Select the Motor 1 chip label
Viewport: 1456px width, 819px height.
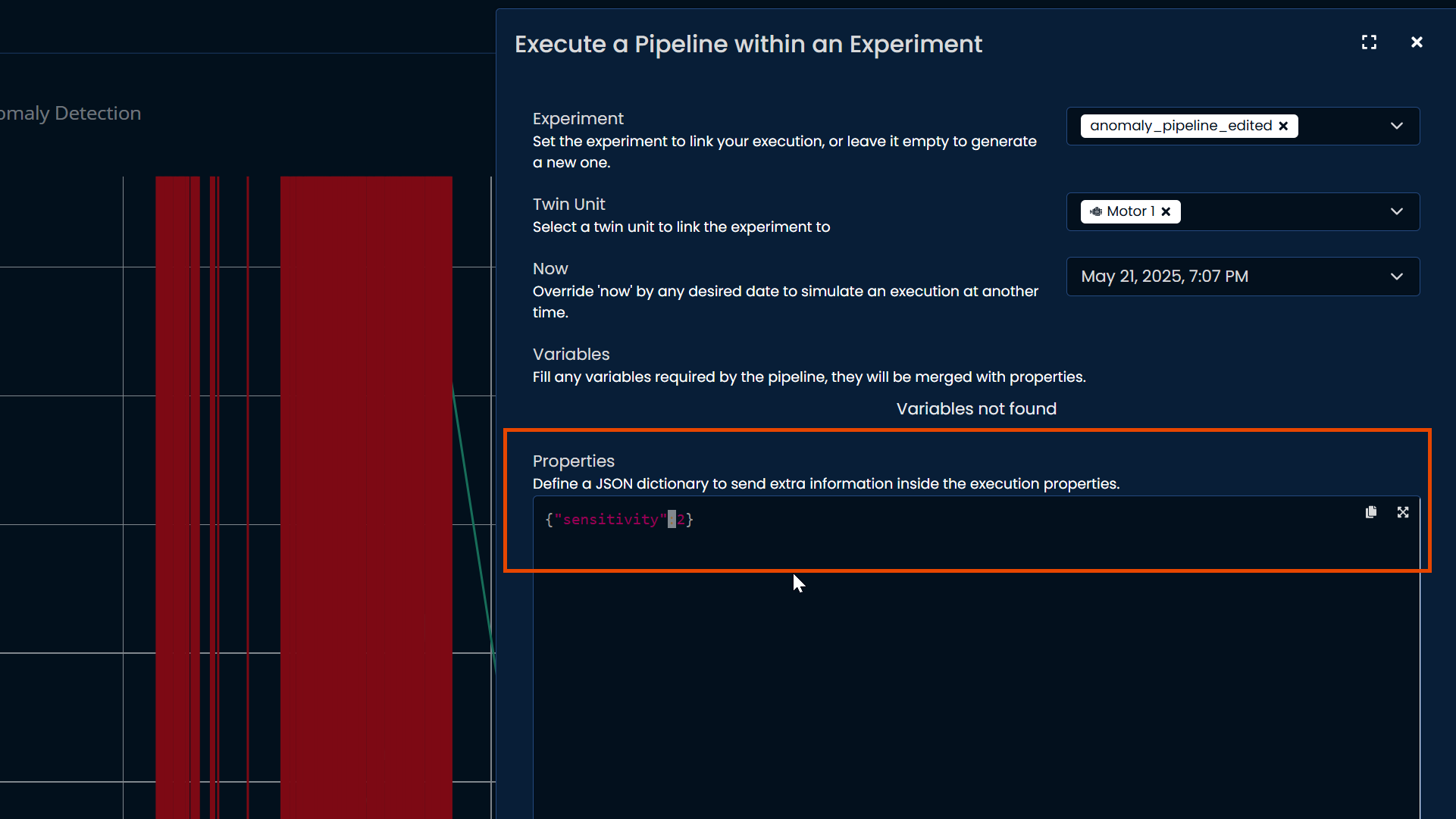[1130, 211]
